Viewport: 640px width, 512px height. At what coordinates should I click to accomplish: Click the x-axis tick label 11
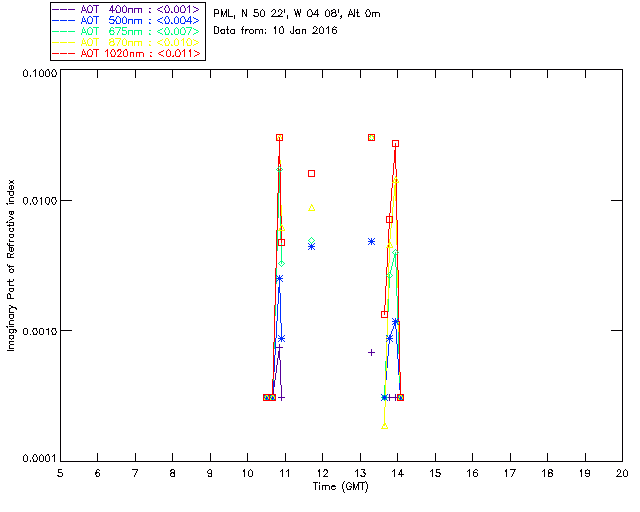(x=285, y=473)
